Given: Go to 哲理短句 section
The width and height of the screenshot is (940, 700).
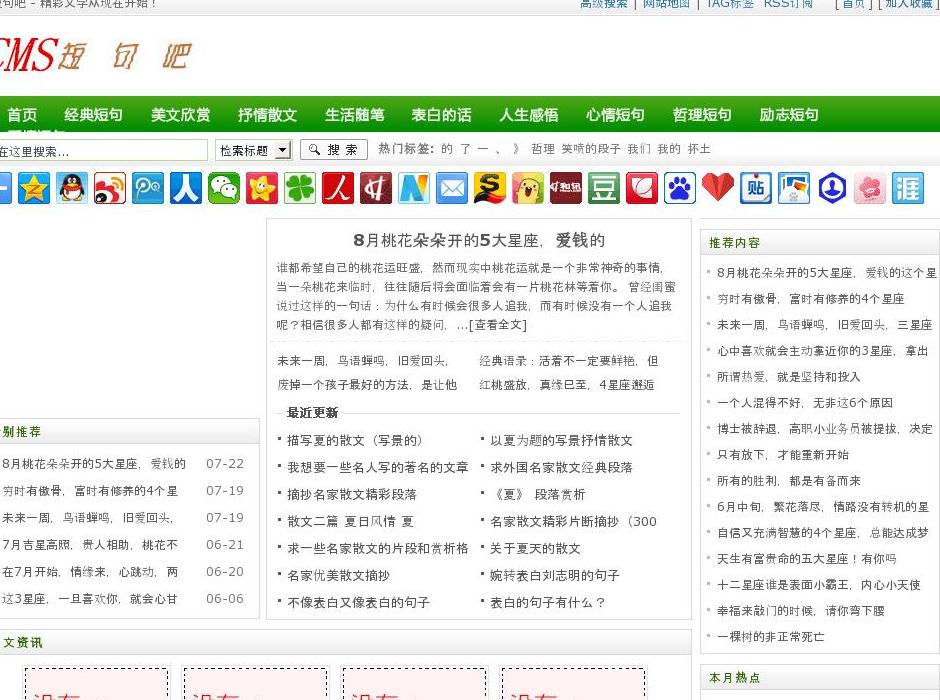Looking at the screenshot, I should pyautogui.click(x=702, y=114).
